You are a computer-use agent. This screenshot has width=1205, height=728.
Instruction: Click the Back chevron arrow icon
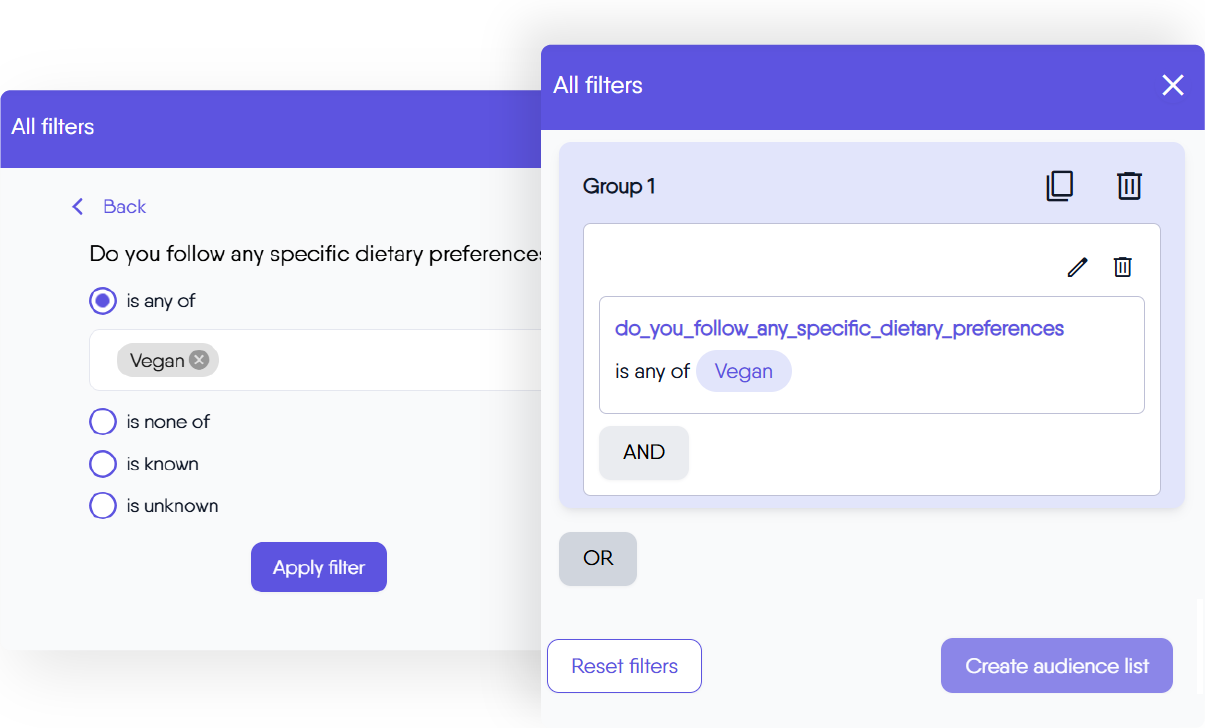click(x=78, y=207)
